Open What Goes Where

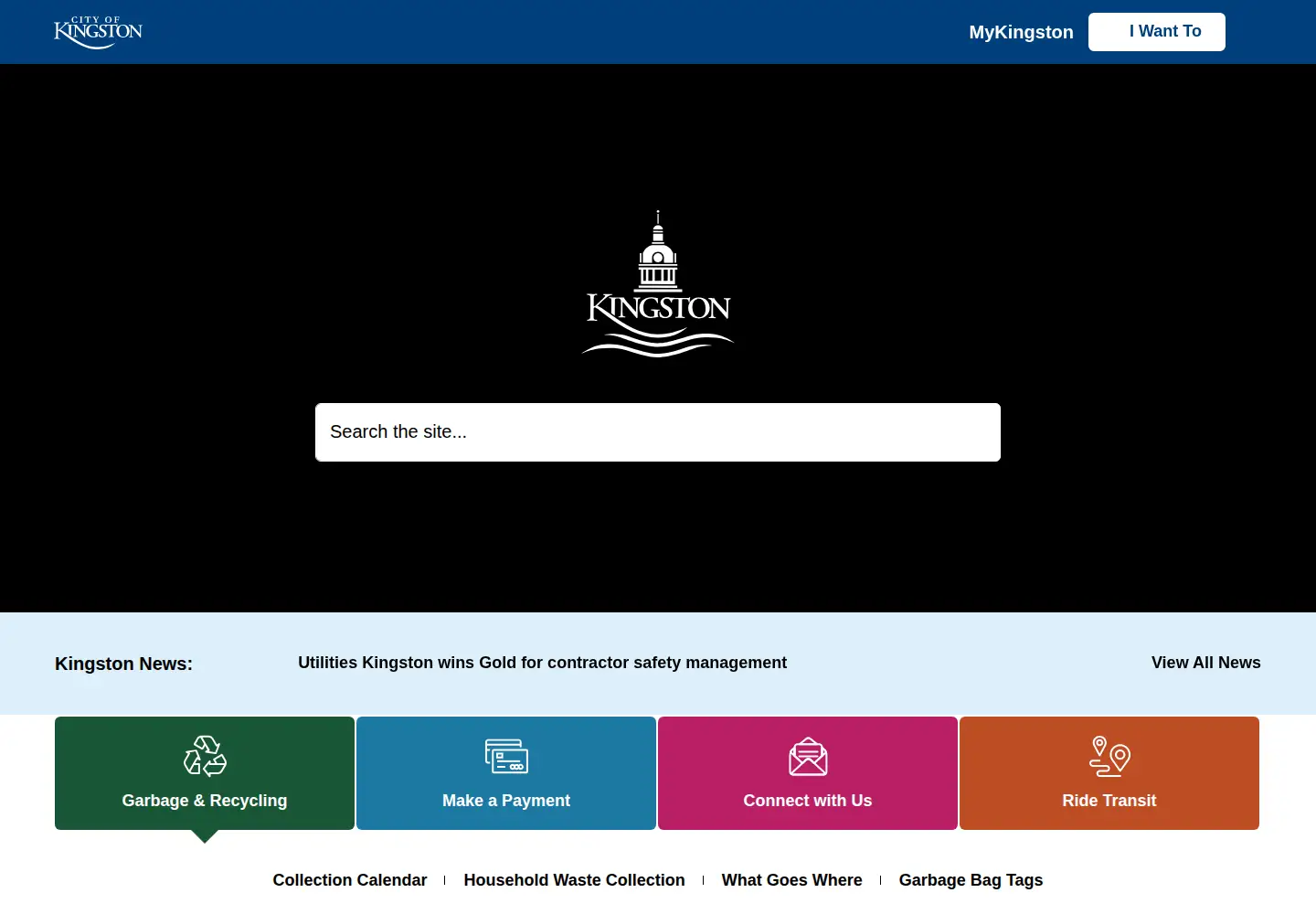[791, 880]
